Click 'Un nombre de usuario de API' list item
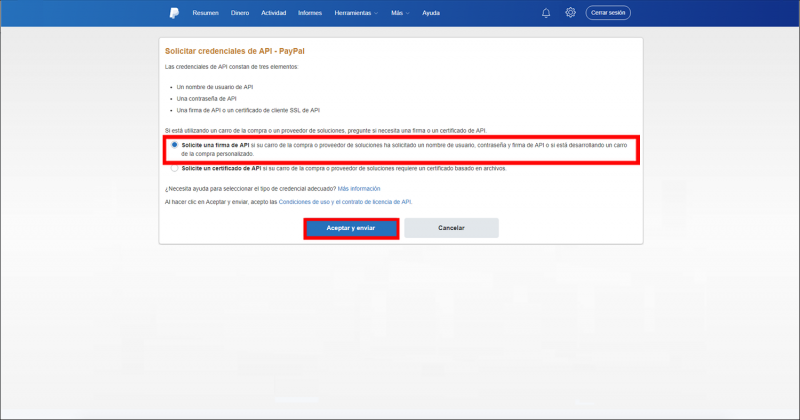 pyautogui.click(x=215, y=87)
